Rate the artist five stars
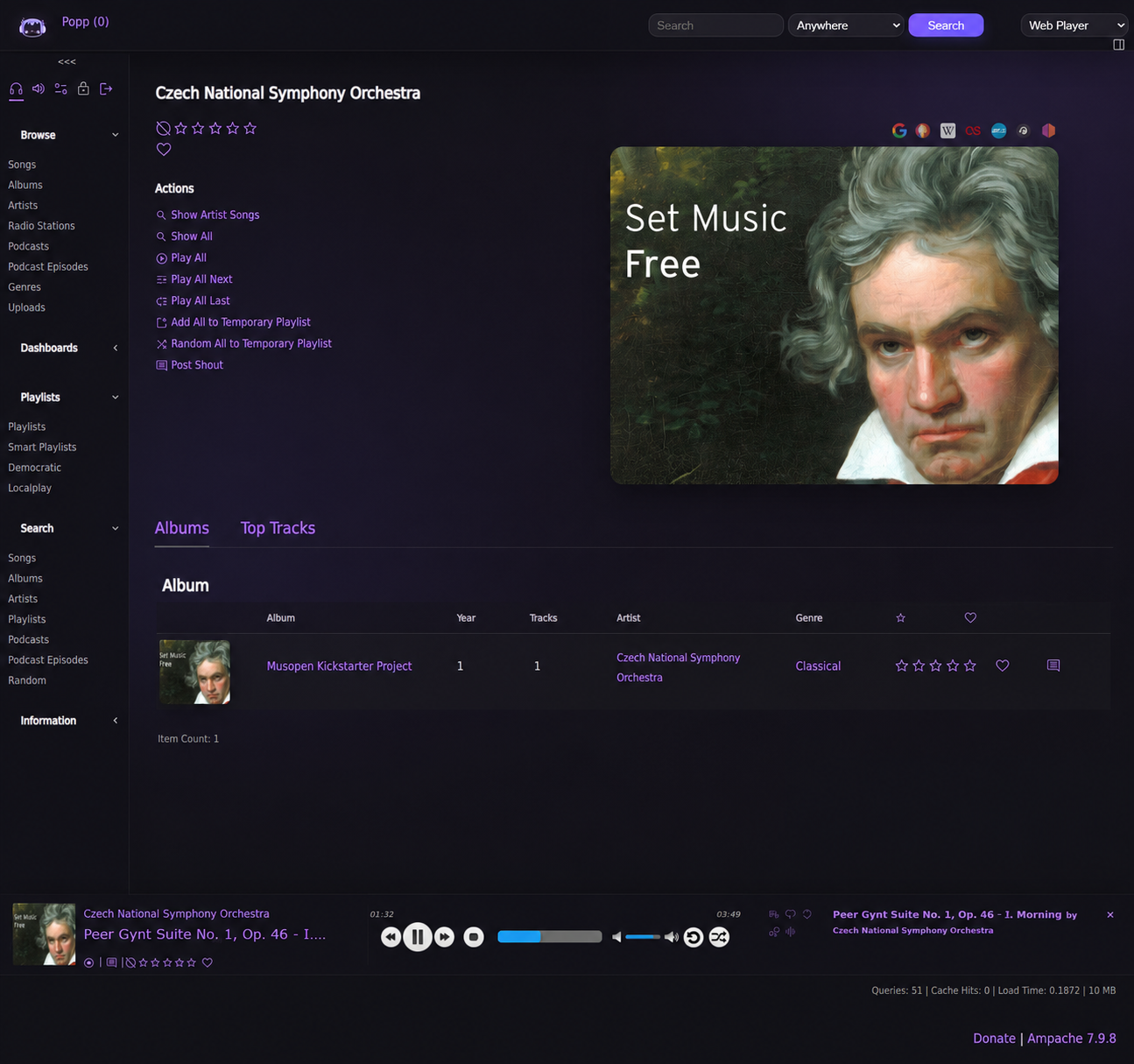Image resolution: width=1134 pixels, height=1064 pixels. click(x=250, y=128)
